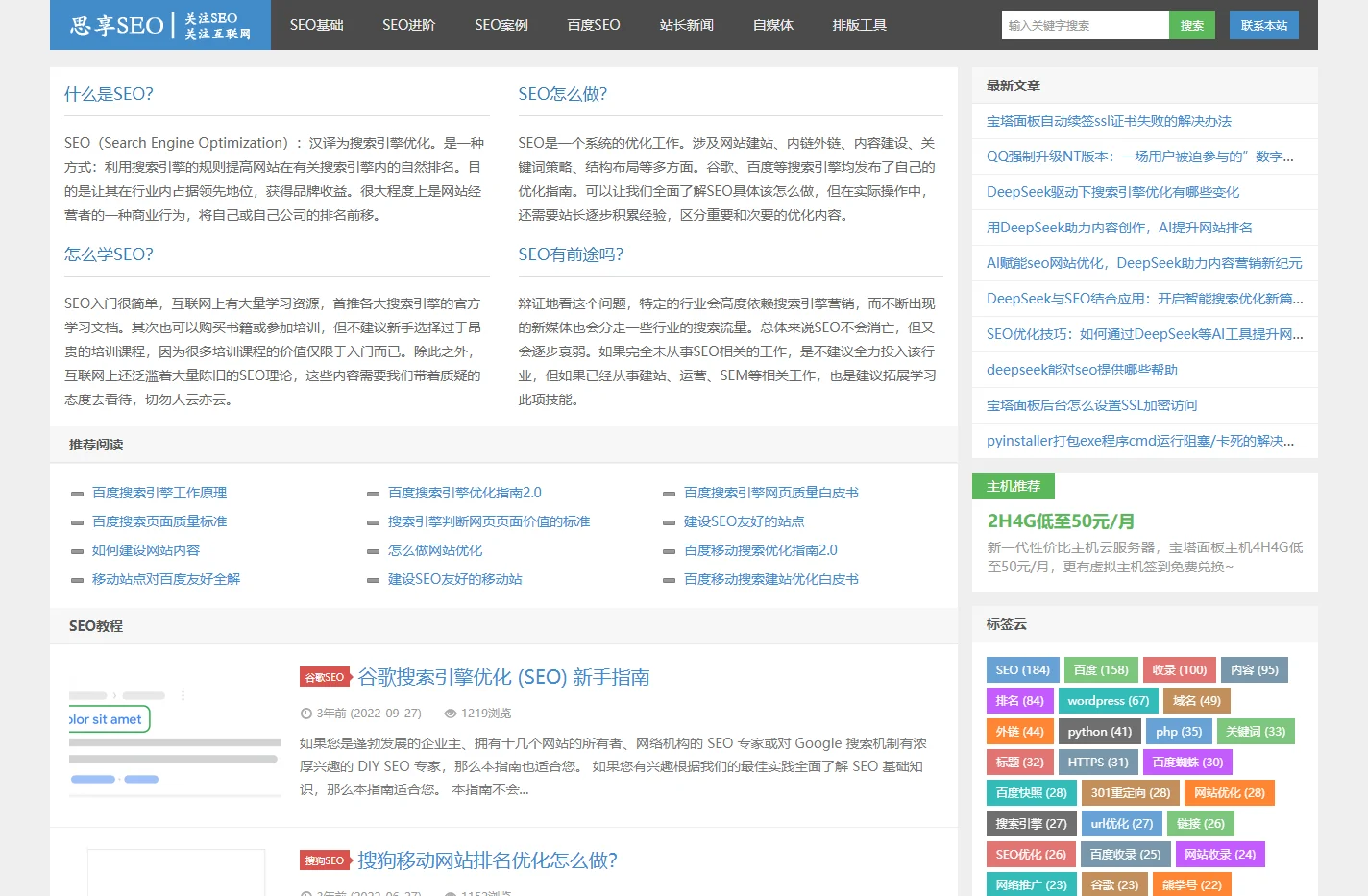The height and width of the screenshot is (896, 1368).
Task: Open 谷歌搜索引擎优化 (SEO) 新手指南 article
Action: click(x=504, y=677)
